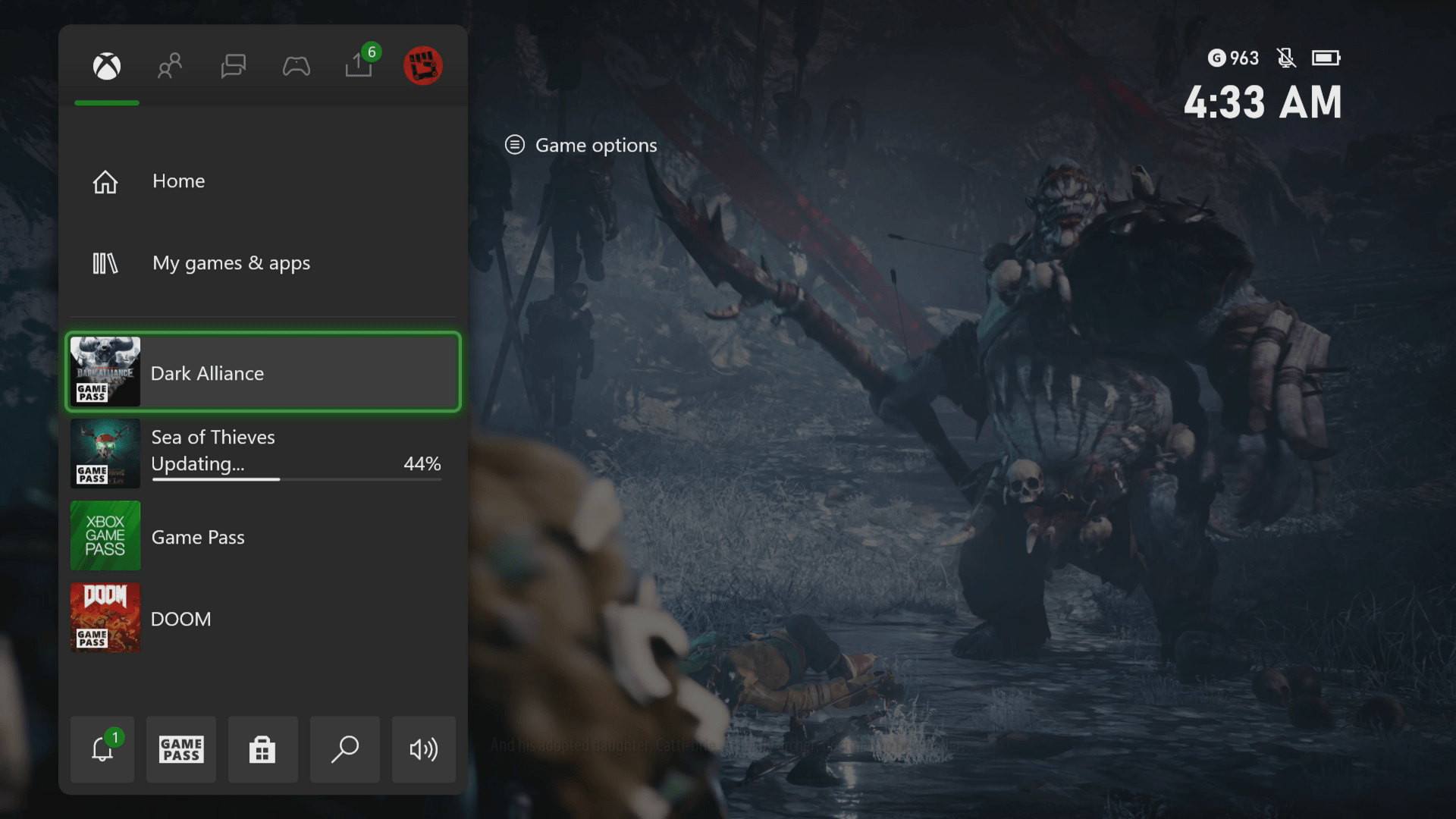Open the Microsoft Store bag icon
The image size is (1456, 819).
[x=263, y=750]
